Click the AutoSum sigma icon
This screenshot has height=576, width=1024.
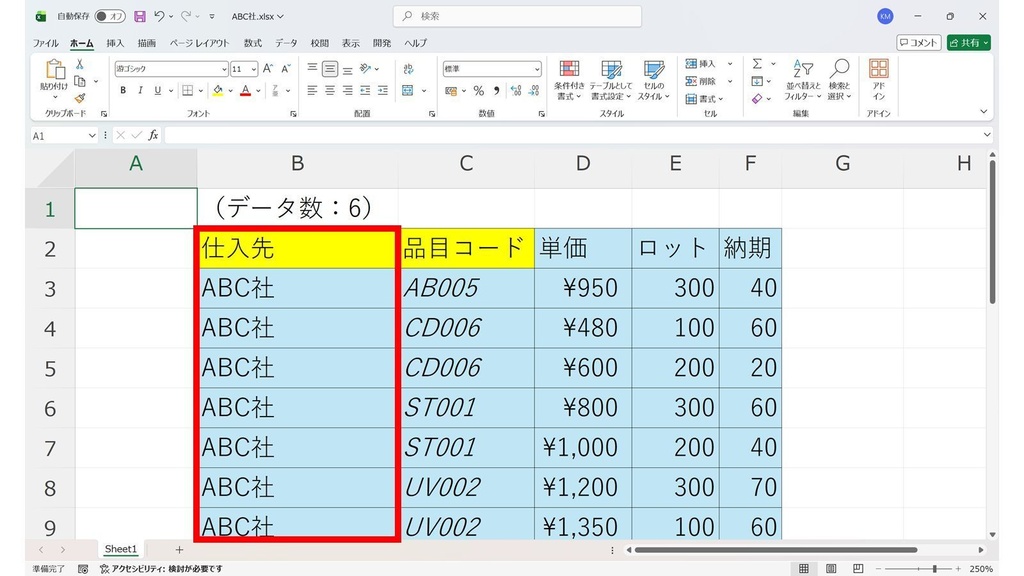coord(758,64)
